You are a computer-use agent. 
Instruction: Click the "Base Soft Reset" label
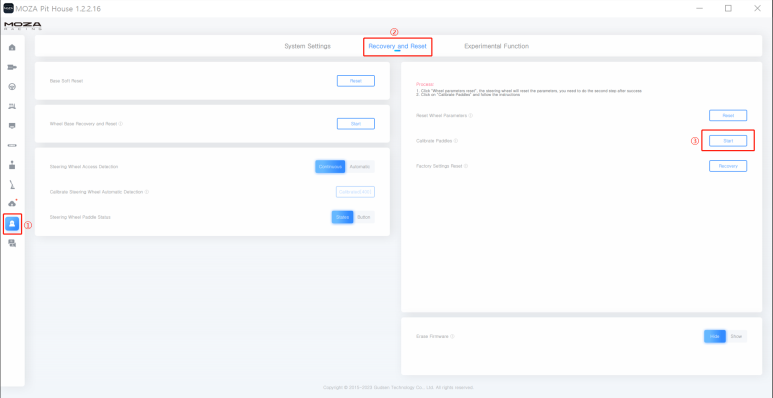(67, 81)
